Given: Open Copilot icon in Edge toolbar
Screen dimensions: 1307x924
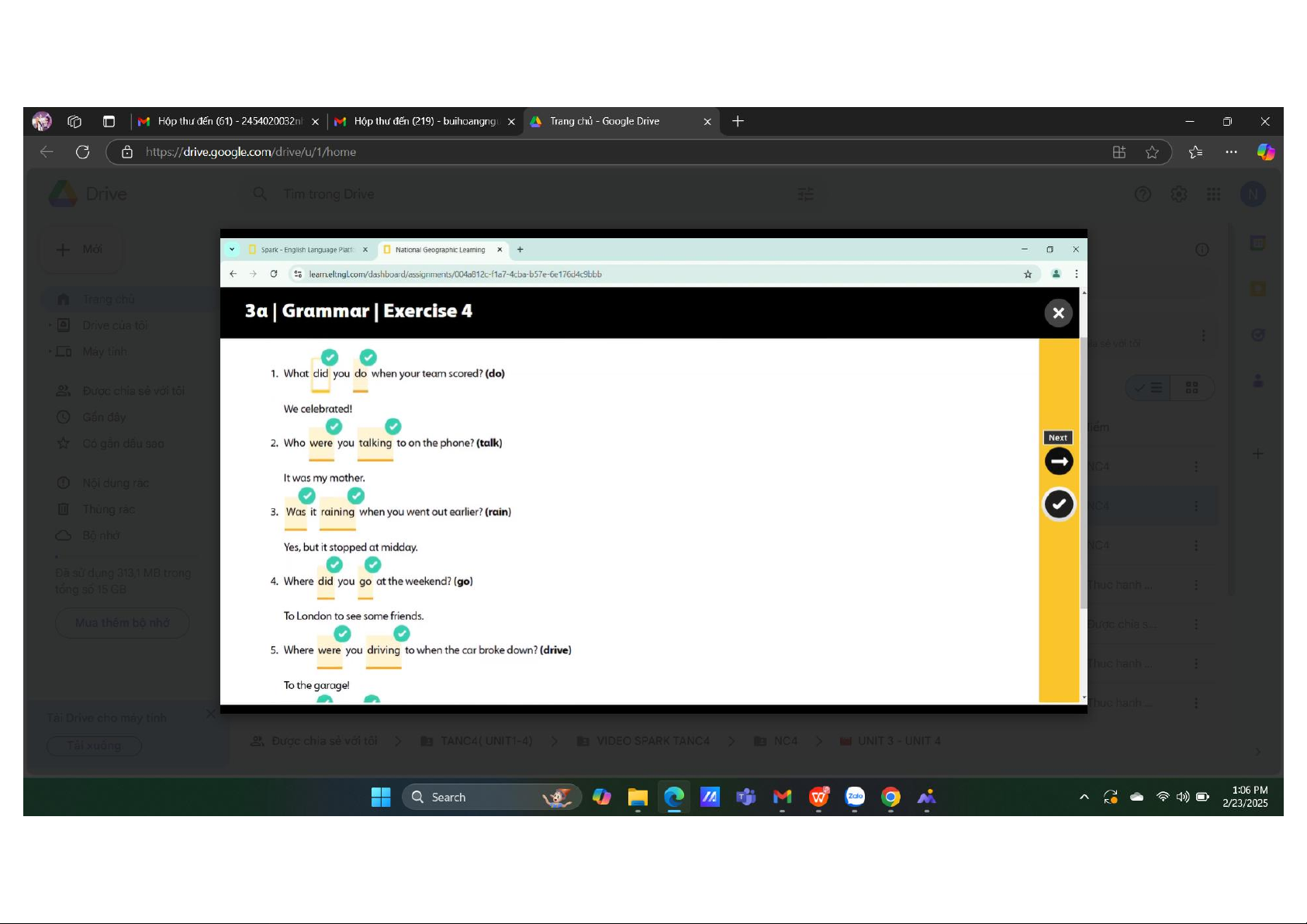Looking at the screenshot, I should 1265,152.
